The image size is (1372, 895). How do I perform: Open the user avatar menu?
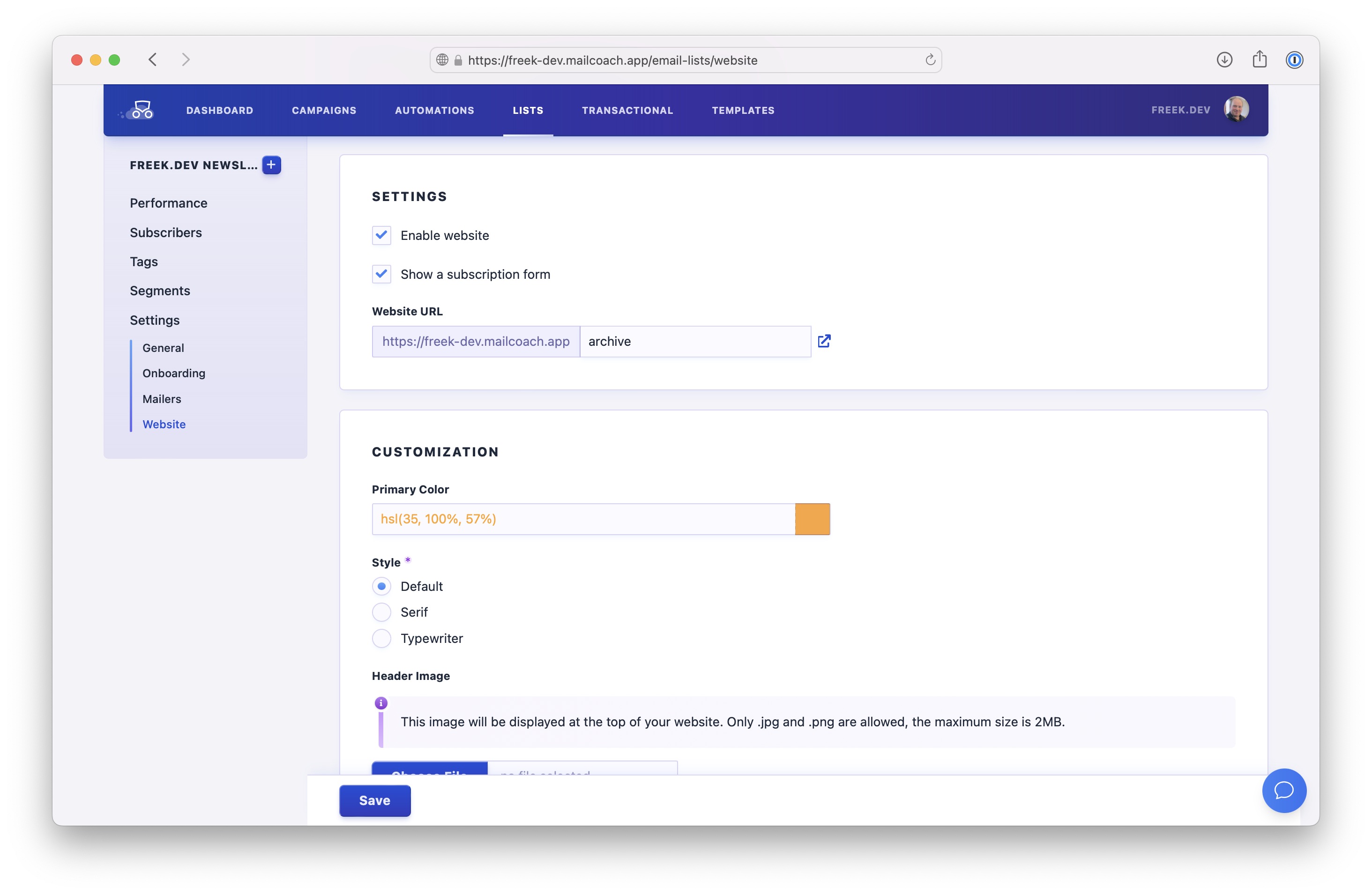pos(1236,110)
